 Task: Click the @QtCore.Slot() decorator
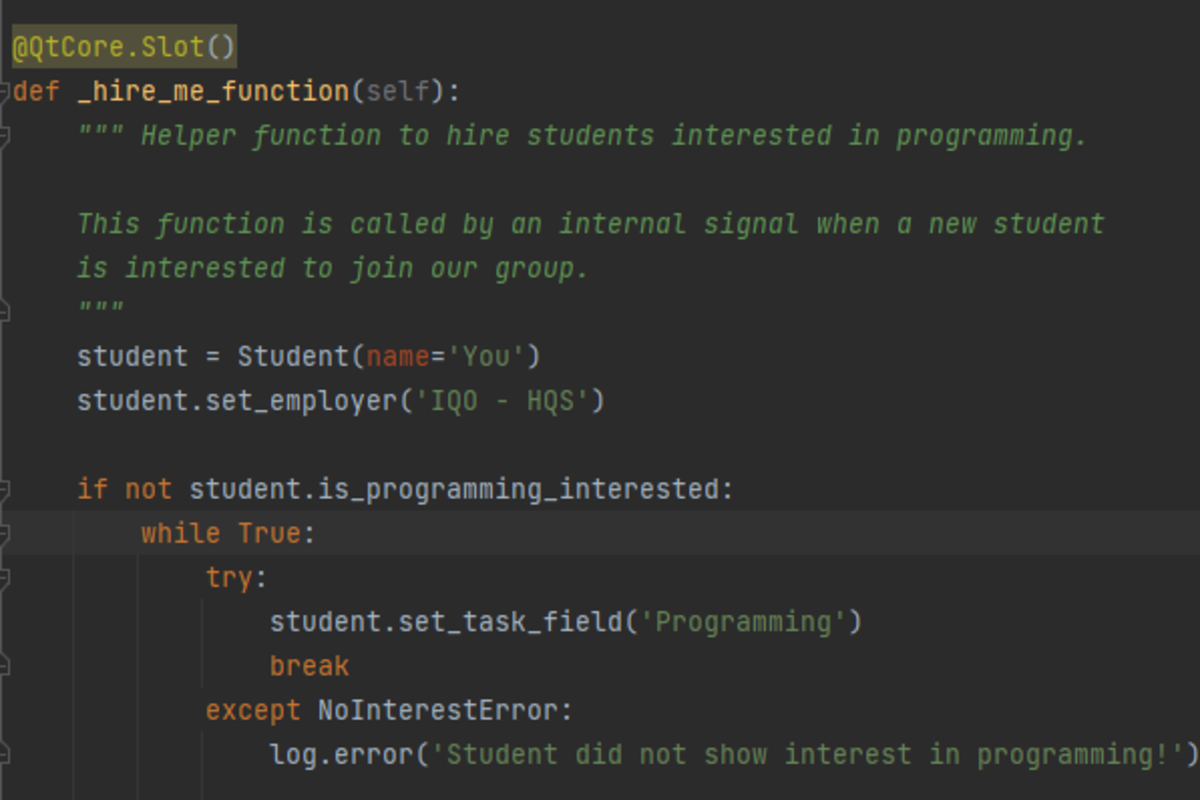[x=124, y=47]
